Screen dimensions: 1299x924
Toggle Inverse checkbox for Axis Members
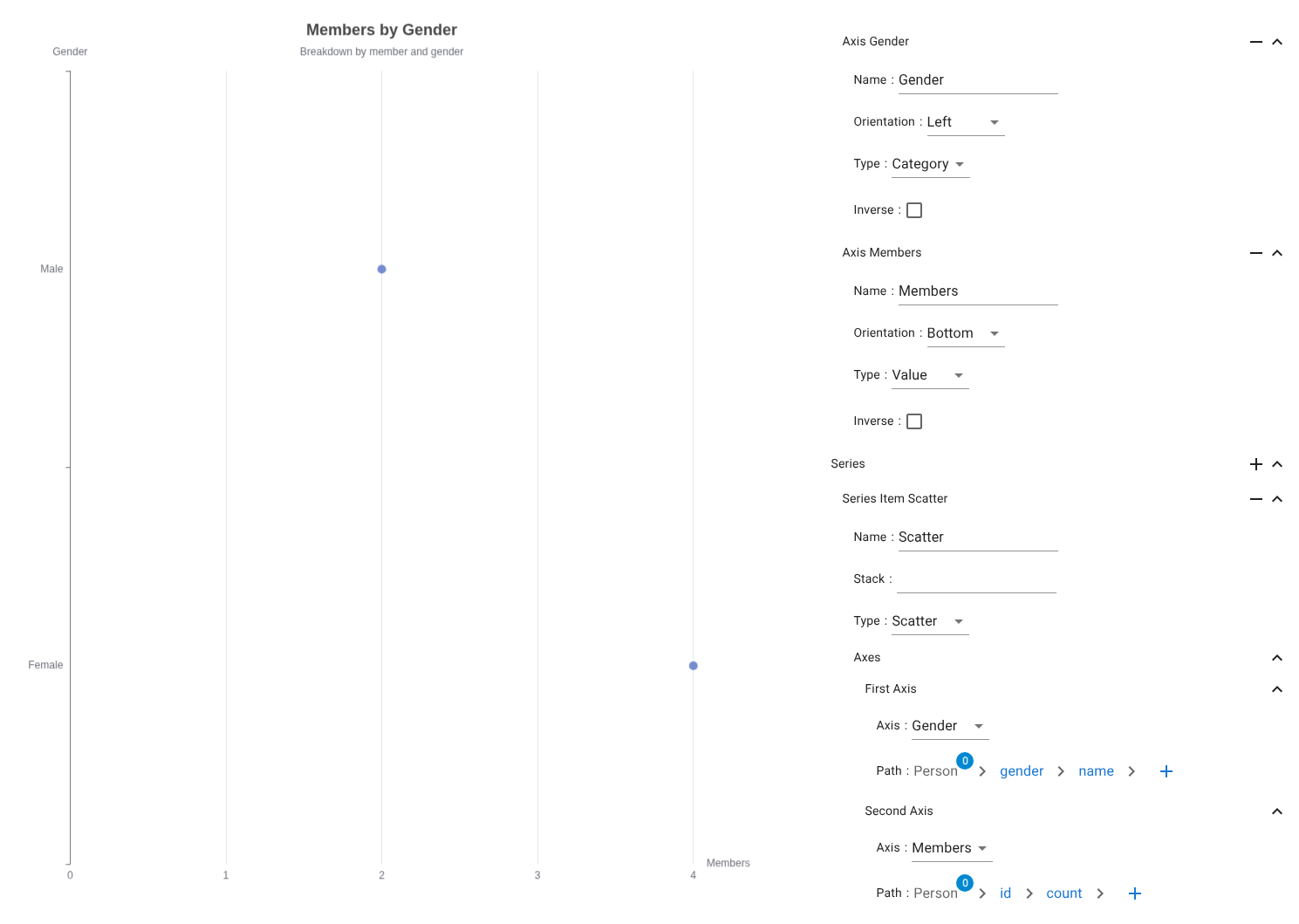tap(914, 421)
